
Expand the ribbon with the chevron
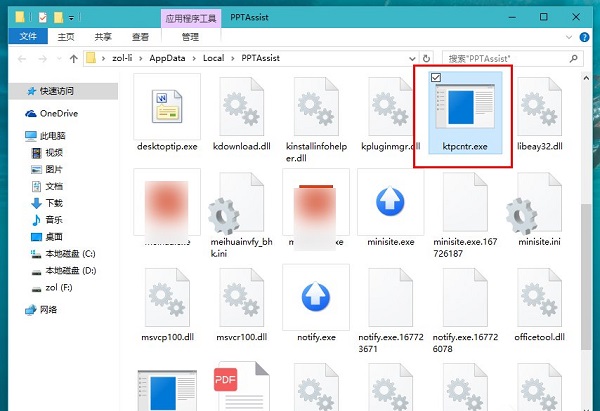[x=569, y=37]
